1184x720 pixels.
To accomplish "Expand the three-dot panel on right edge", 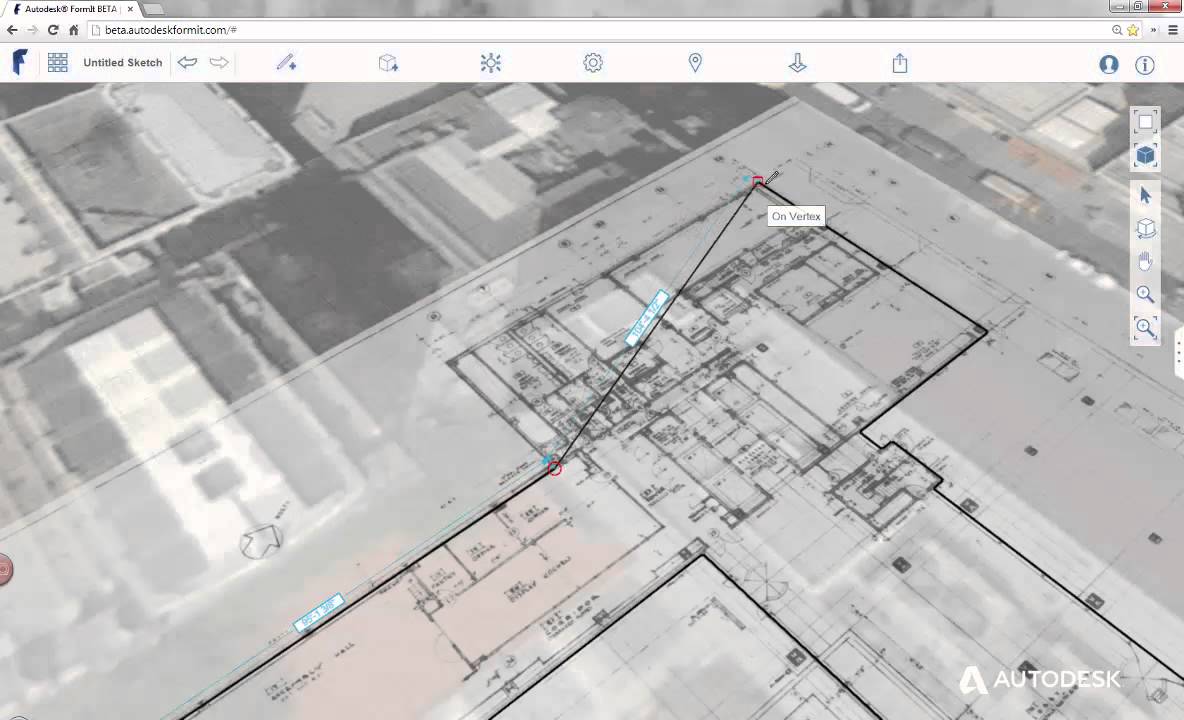I will (1177, 352).
